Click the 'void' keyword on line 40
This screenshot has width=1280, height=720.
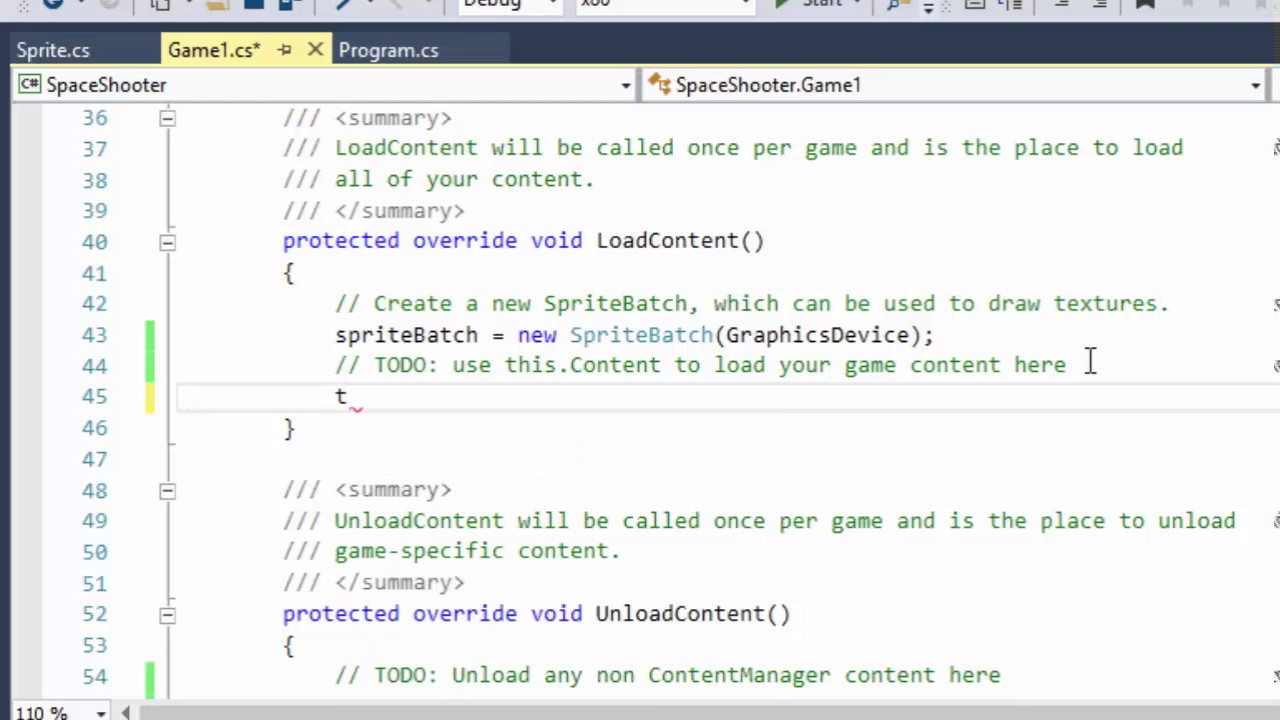(x=557, y=241)
